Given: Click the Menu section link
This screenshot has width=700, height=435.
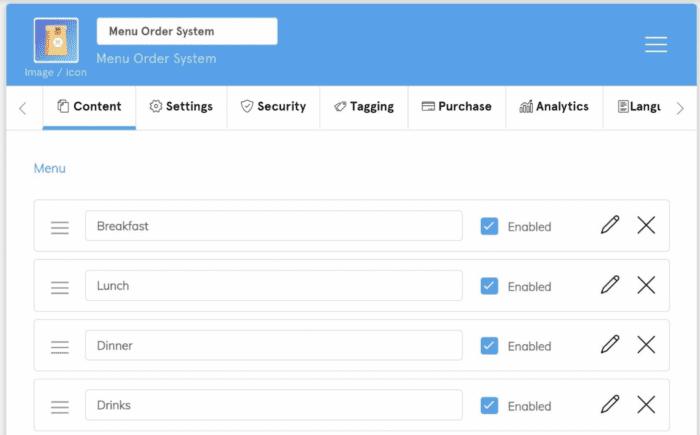Looking at the screenshot, I should click(50, 168).
